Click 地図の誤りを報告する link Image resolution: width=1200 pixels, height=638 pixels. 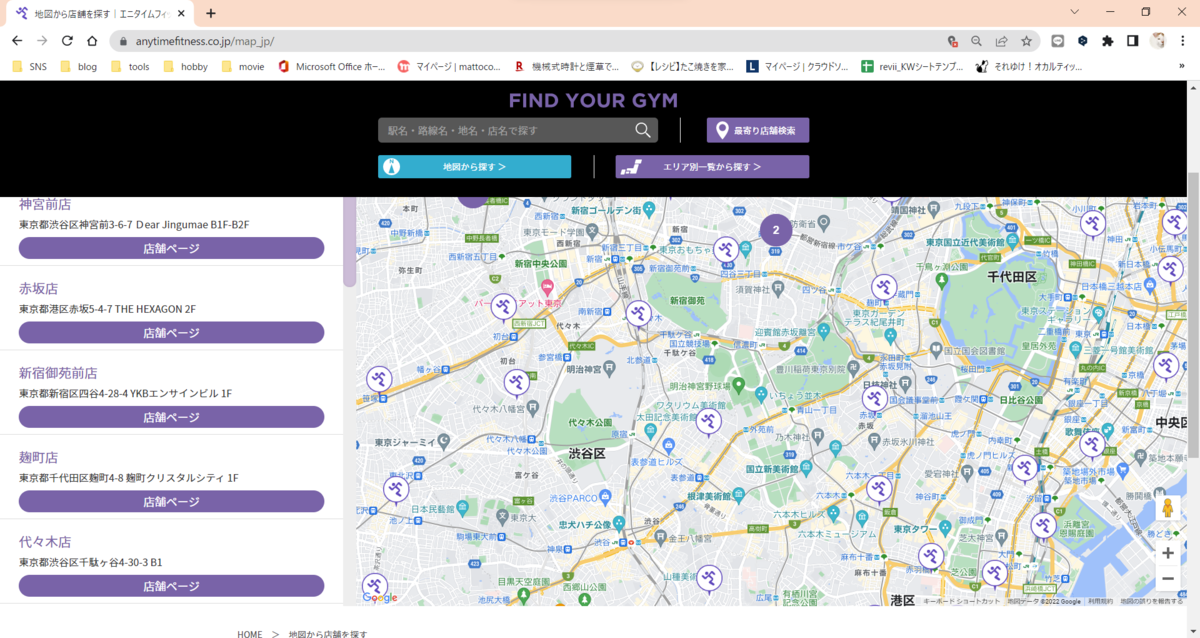pyautogui.click(x=1151, y=602)
